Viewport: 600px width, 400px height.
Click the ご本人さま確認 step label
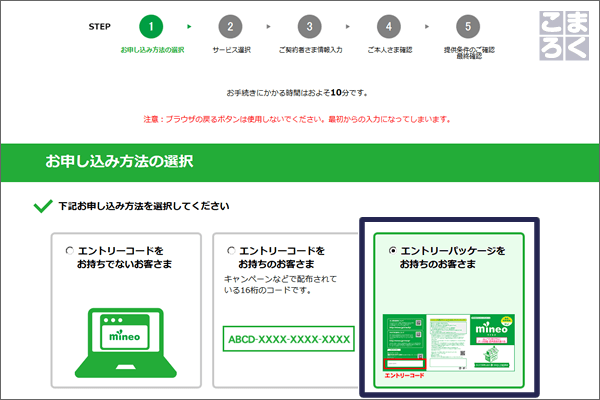tap(390, 50)
